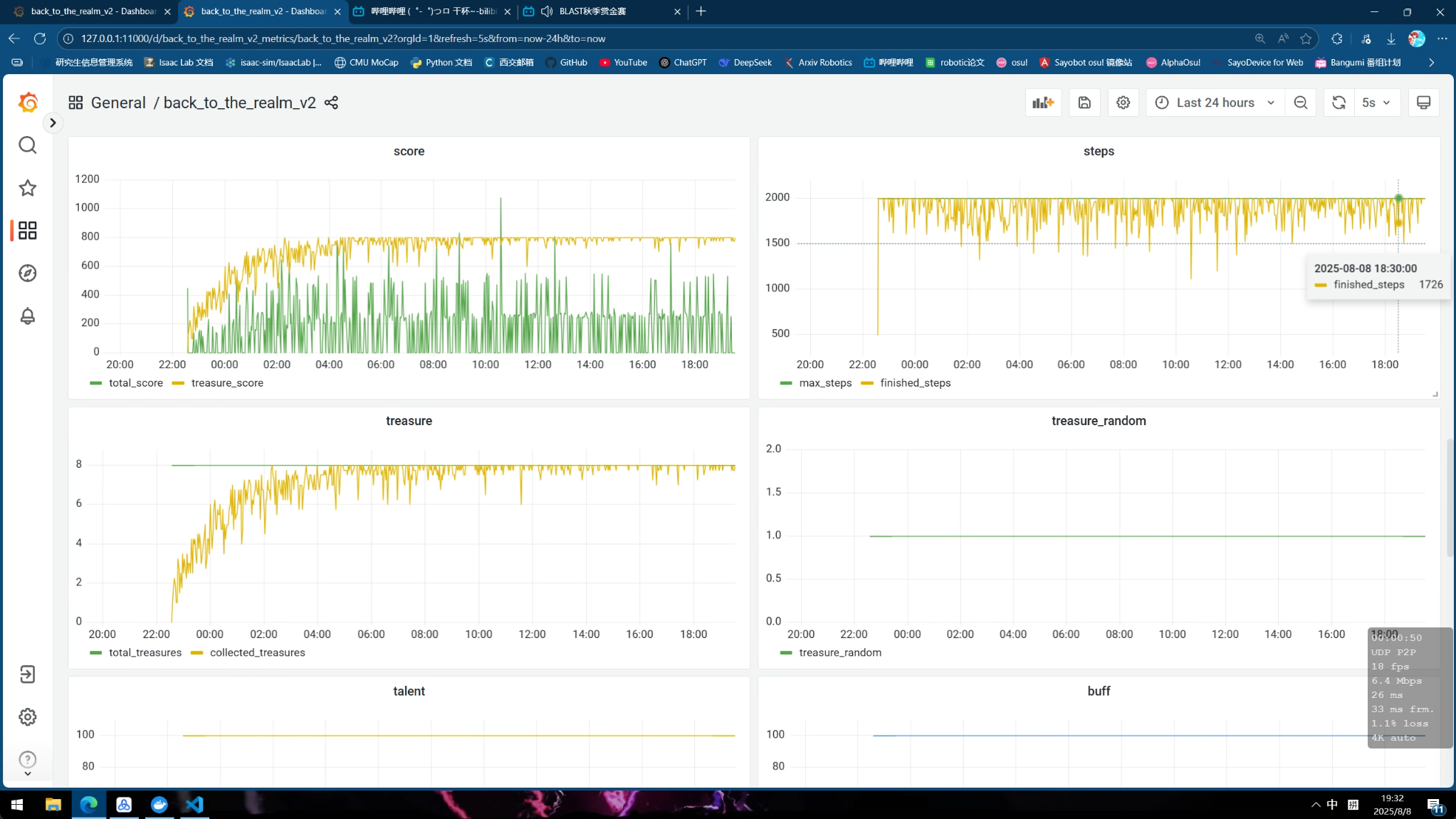Open the Last 24 hours time picker
This screenshot has width=1456, height=819.
click(1215, 103)
